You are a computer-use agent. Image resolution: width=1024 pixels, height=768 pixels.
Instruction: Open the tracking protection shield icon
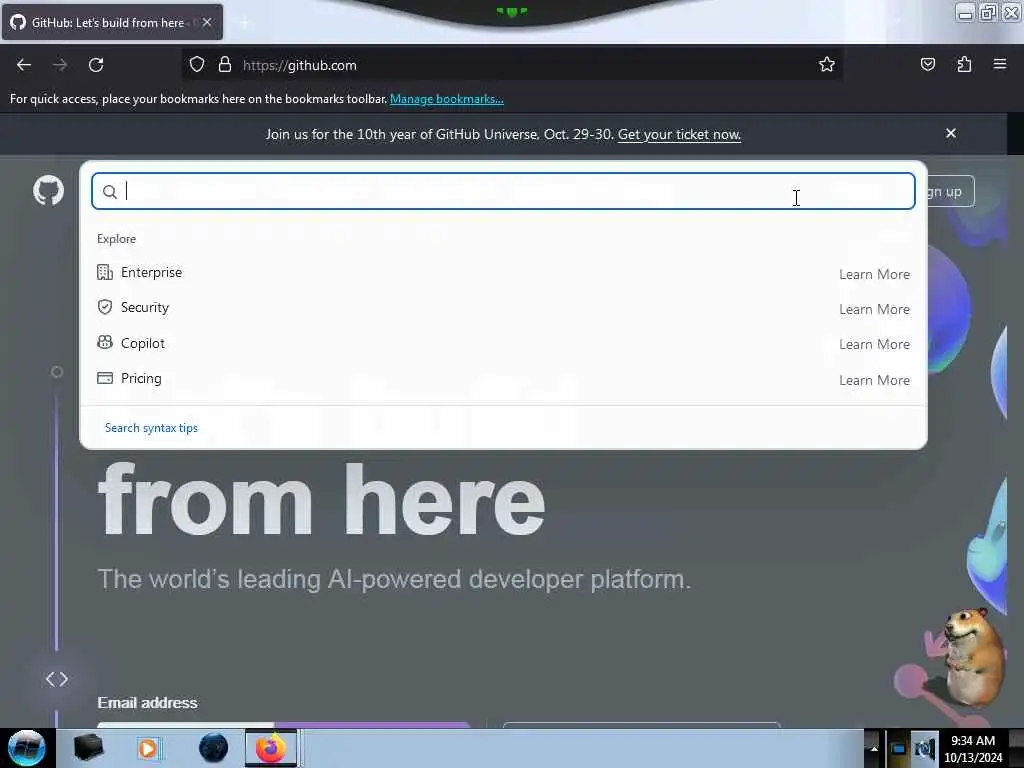point(197,65)
